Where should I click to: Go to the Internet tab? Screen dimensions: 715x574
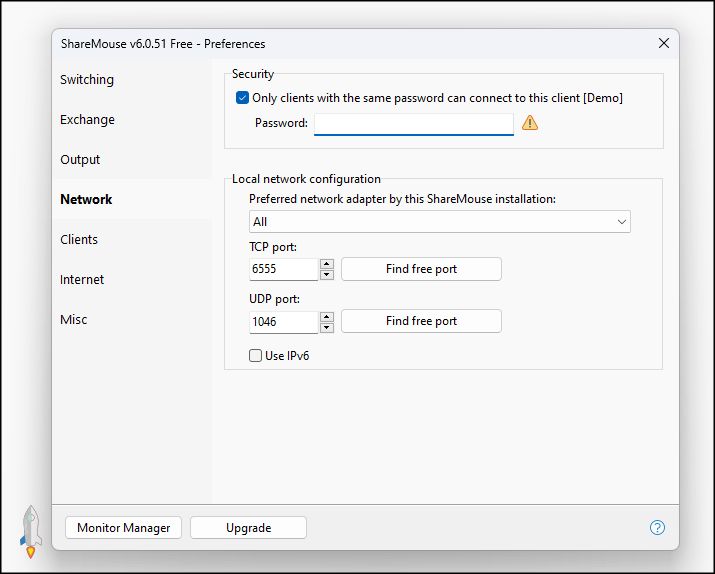(x=82, y=280)
